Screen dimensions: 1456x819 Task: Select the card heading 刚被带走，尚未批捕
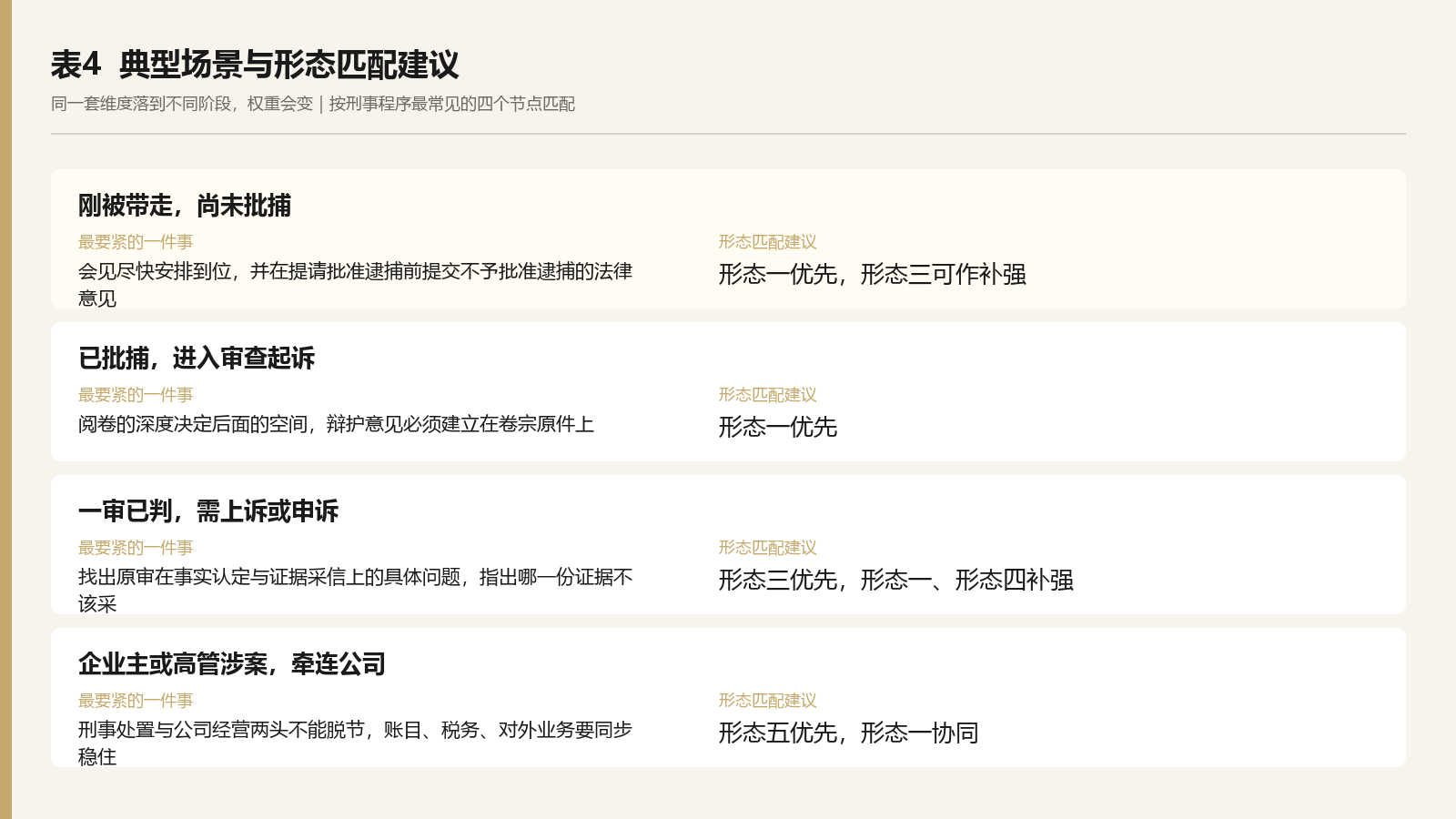[185, 206]
